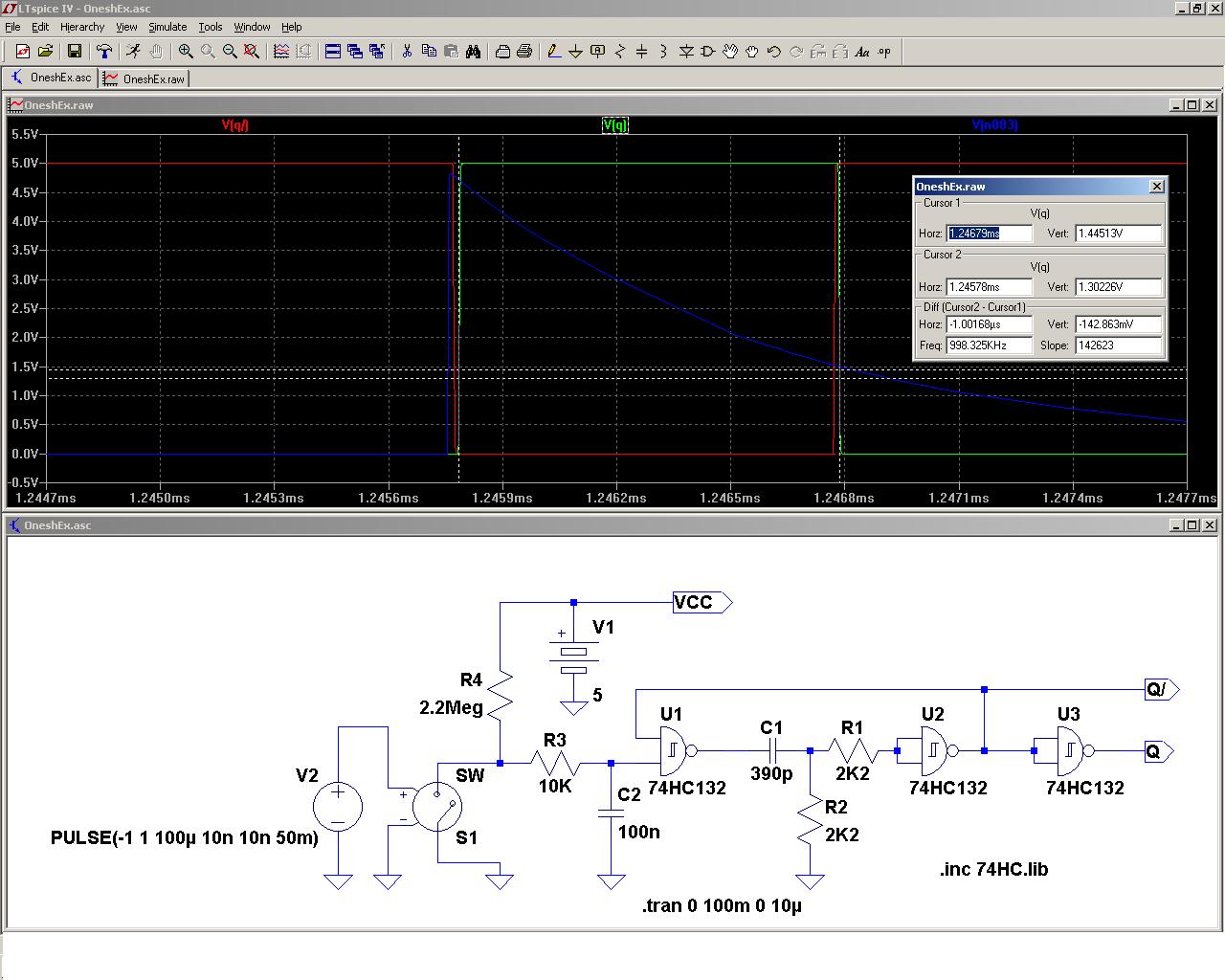Choose the Capacitor component tool

641,52
